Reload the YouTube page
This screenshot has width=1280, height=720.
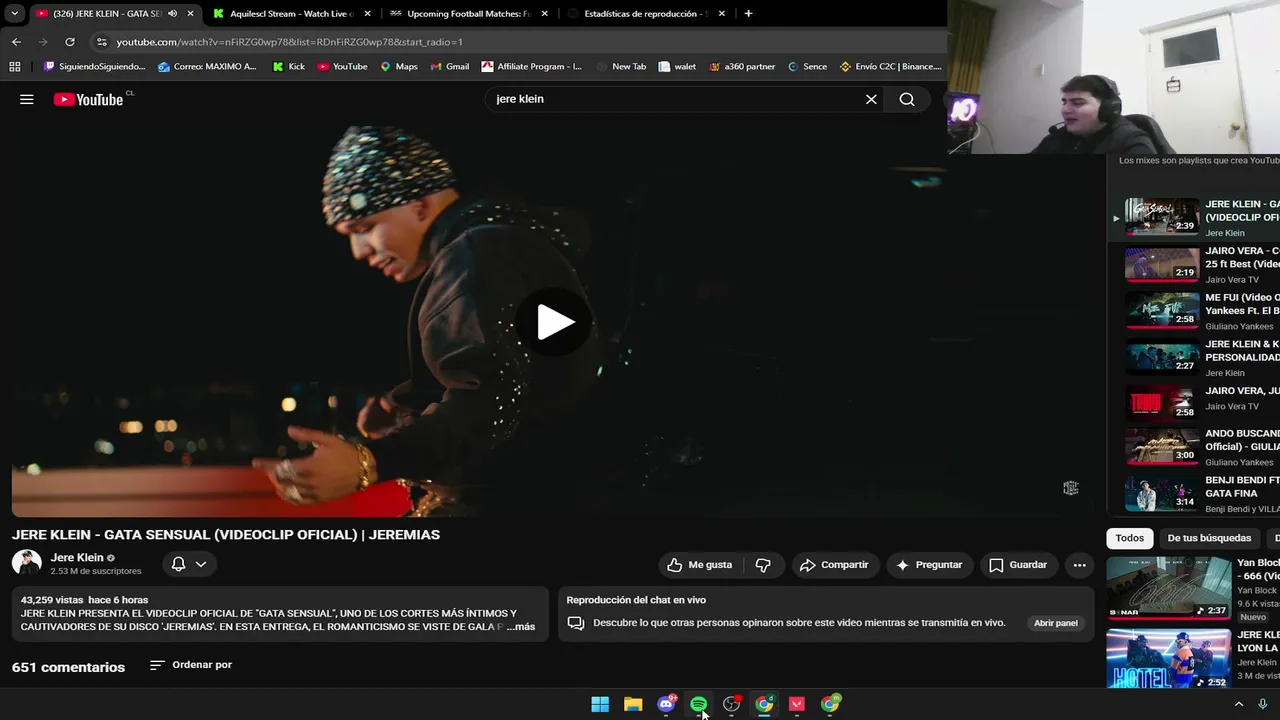70,42
